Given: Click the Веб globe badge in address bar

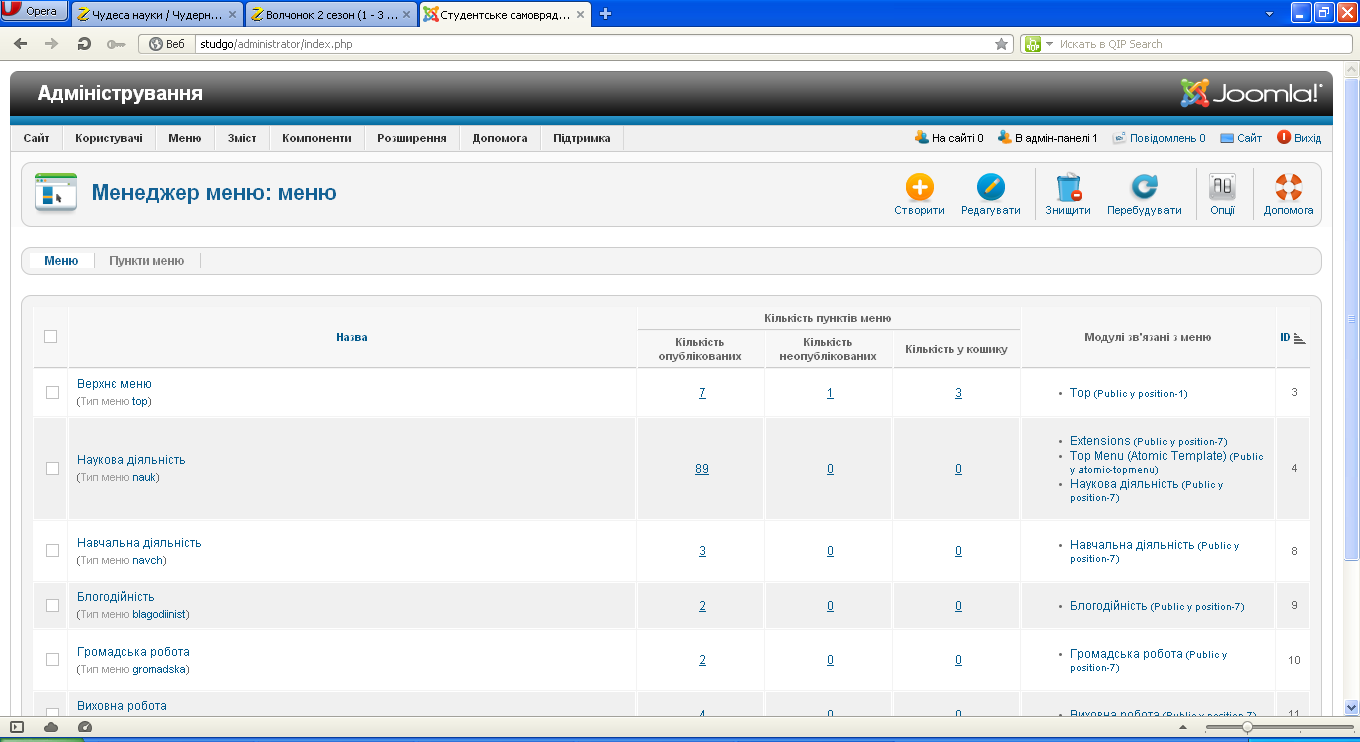Looking at the screenshot, I should click(167, 44).
